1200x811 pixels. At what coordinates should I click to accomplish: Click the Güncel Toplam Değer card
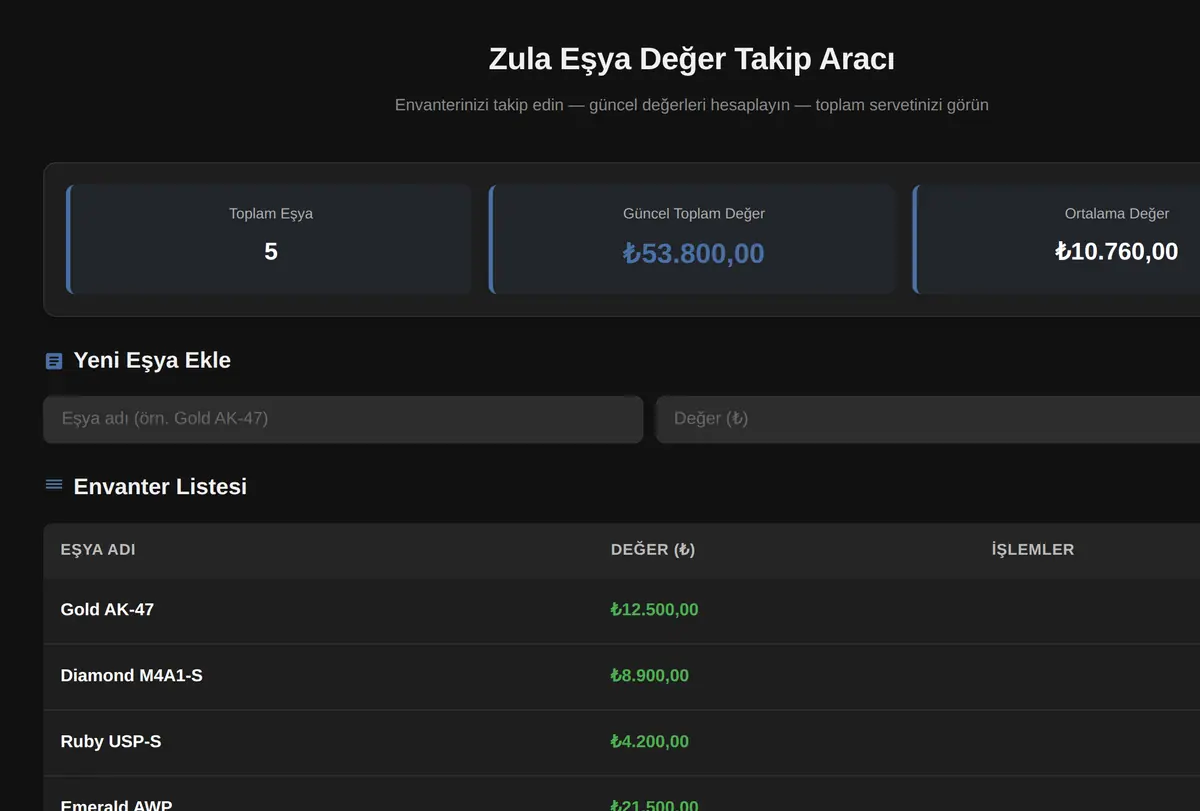pos(692,239)
